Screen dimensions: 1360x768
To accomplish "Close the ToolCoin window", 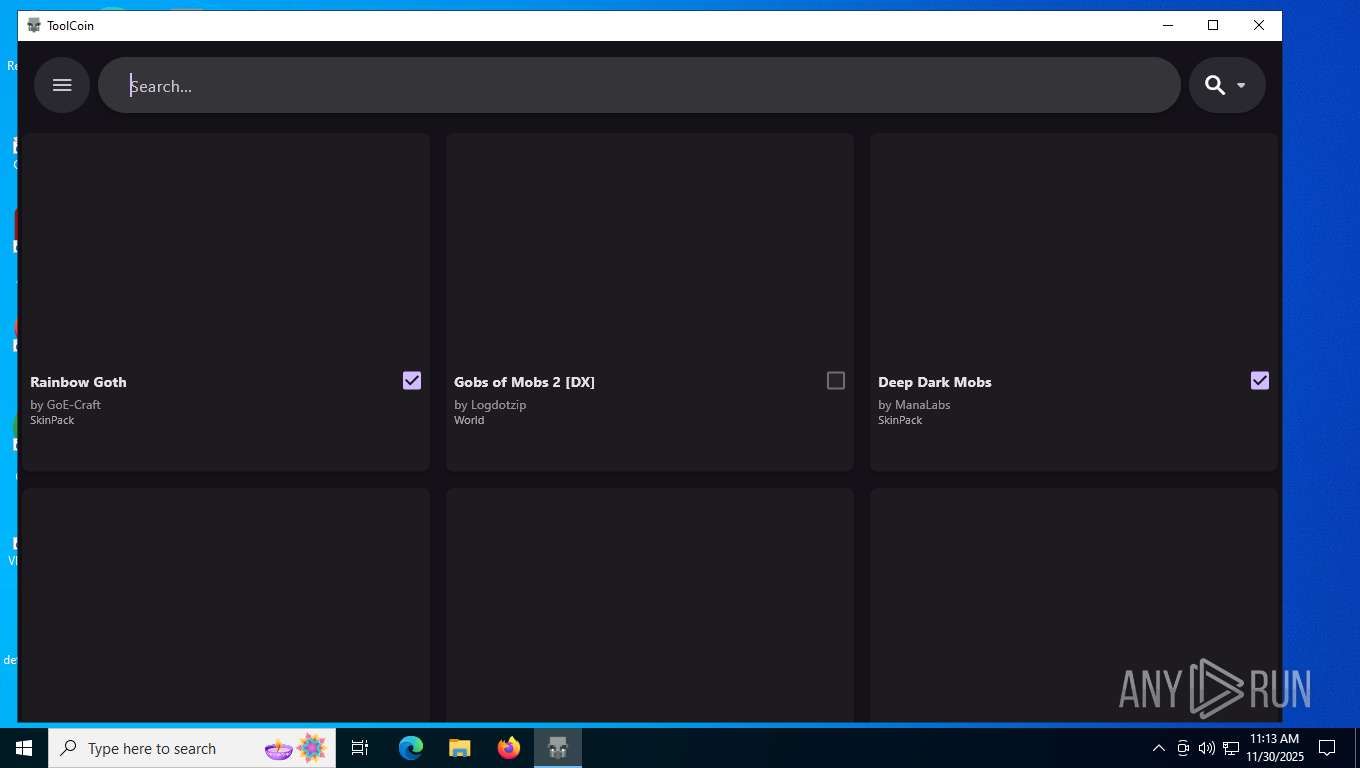I will coord(1259,25).
